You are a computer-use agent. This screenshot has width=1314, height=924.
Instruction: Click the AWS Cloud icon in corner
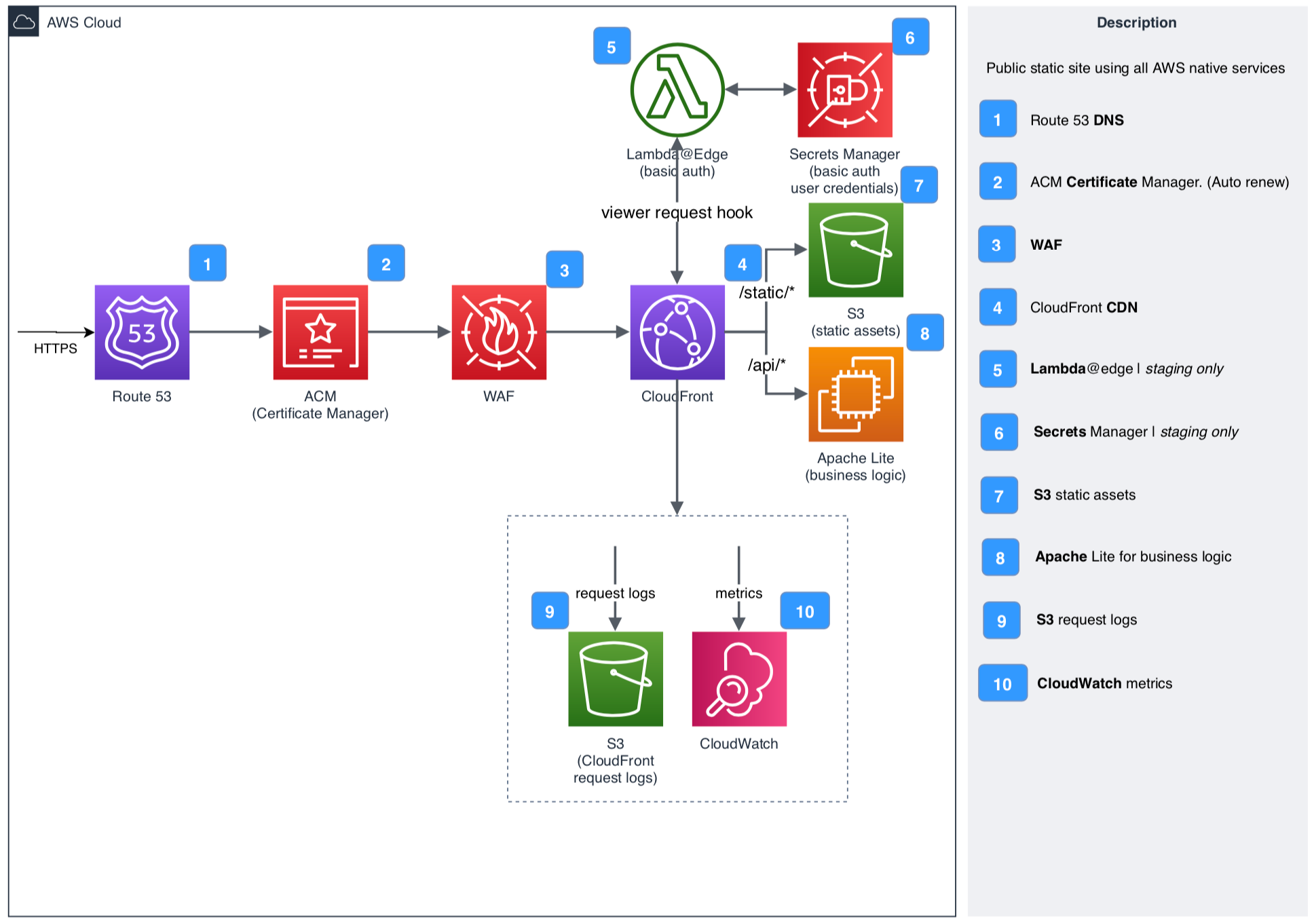tap(24, 22)
